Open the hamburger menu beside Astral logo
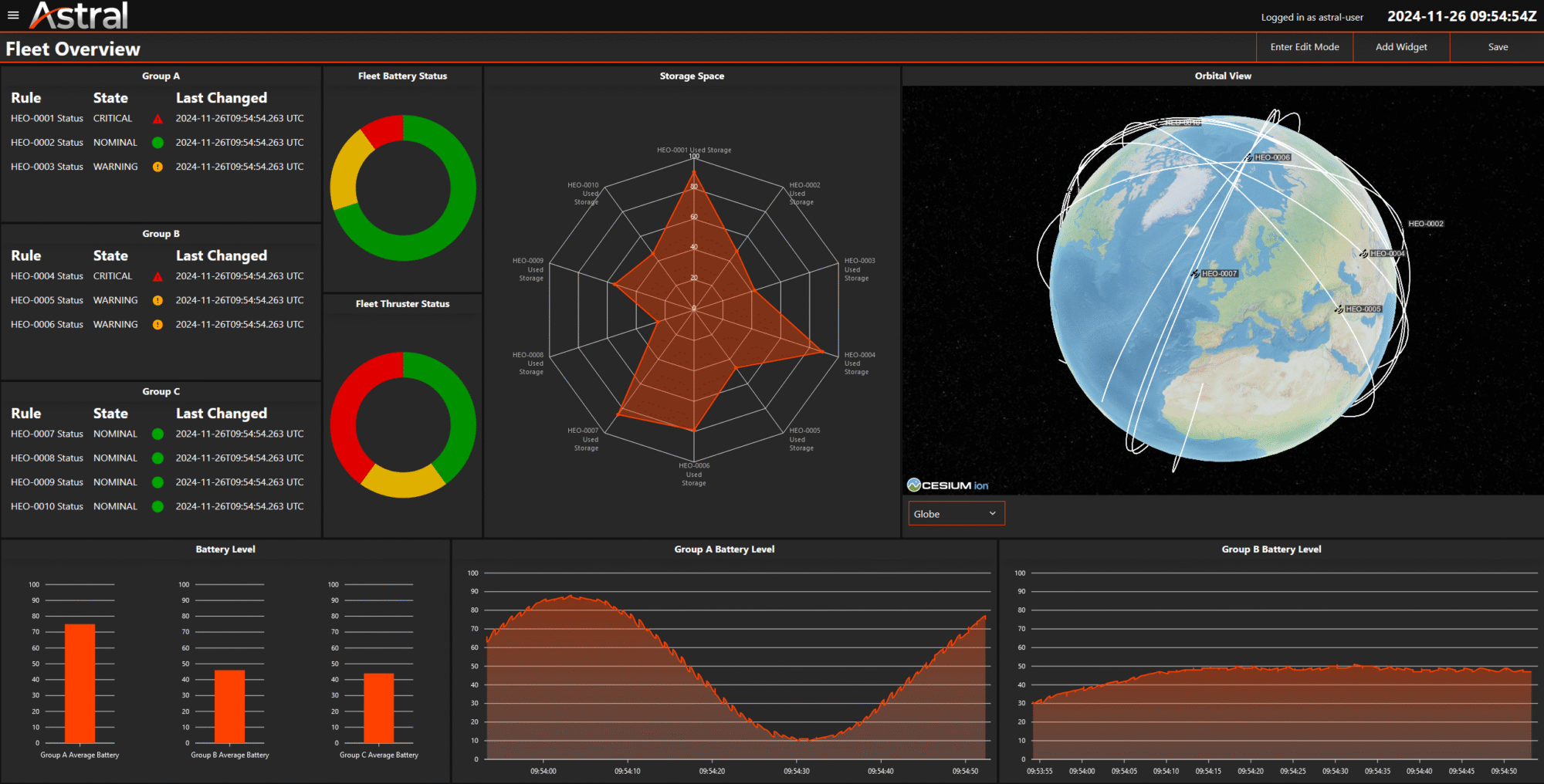The height and width of the screenshot is (784, 1544). tap(13, 15)
